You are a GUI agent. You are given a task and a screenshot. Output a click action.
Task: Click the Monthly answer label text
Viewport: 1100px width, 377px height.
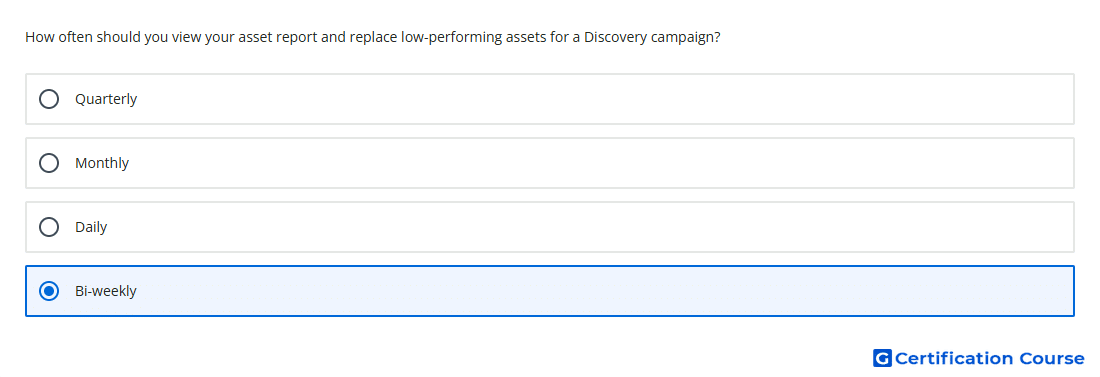(102, 163)
